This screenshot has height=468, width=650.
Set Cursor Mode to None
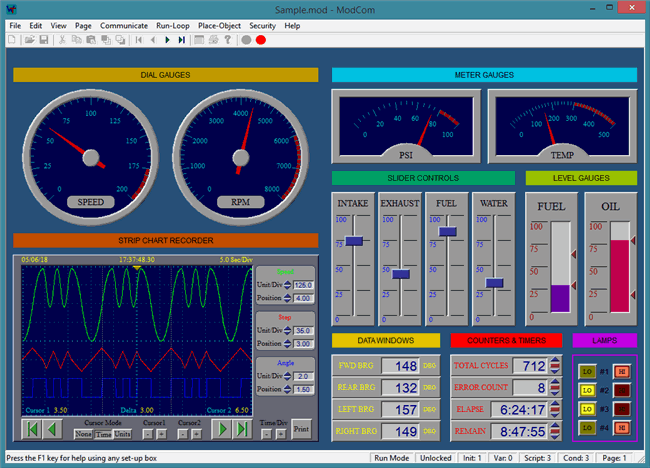[x=84, y=434]
